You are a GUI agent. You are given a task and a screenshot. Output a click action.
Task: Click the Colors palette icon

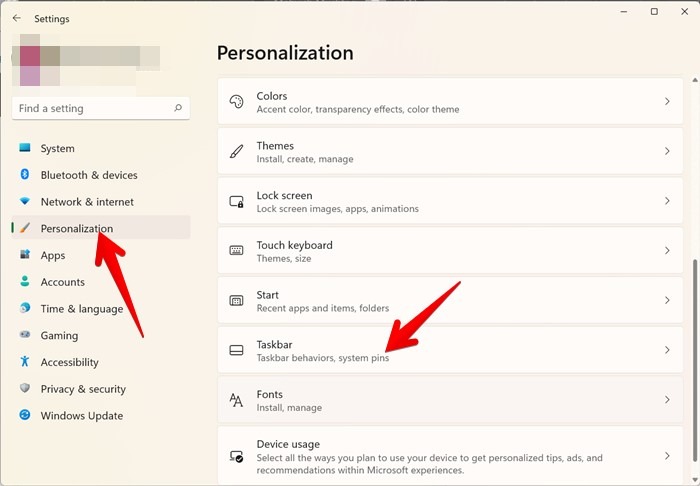coord(237,102)
